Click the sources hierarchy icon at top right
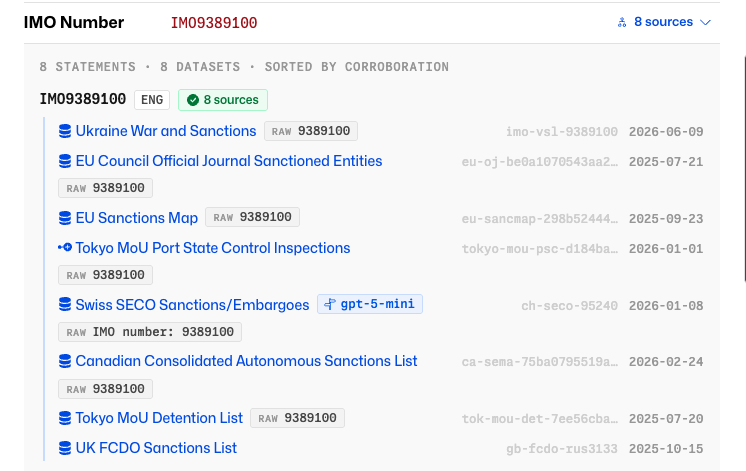The image size is (746, 471). pos(622,22)
